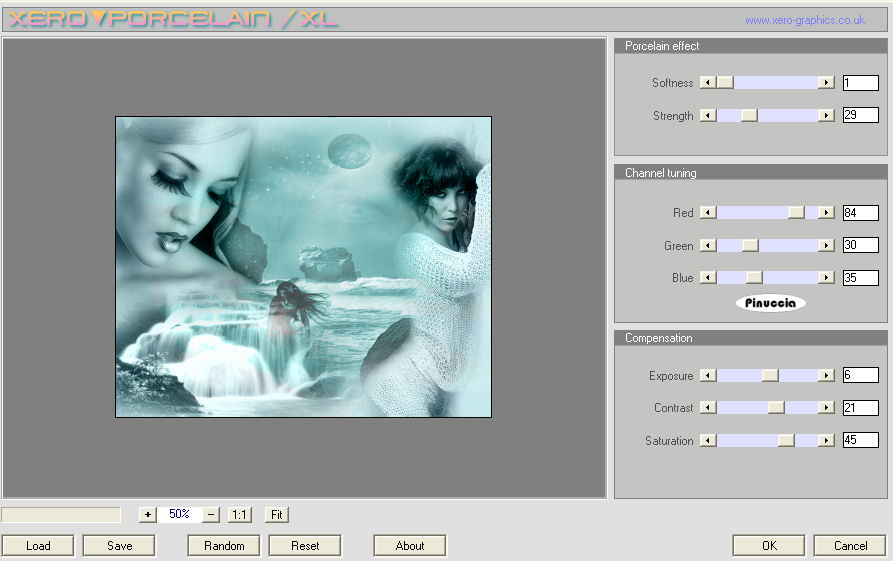Raise Saturation using its right arrow
The width and height of the screenshot is (893, 561).
tap(826, 440)
